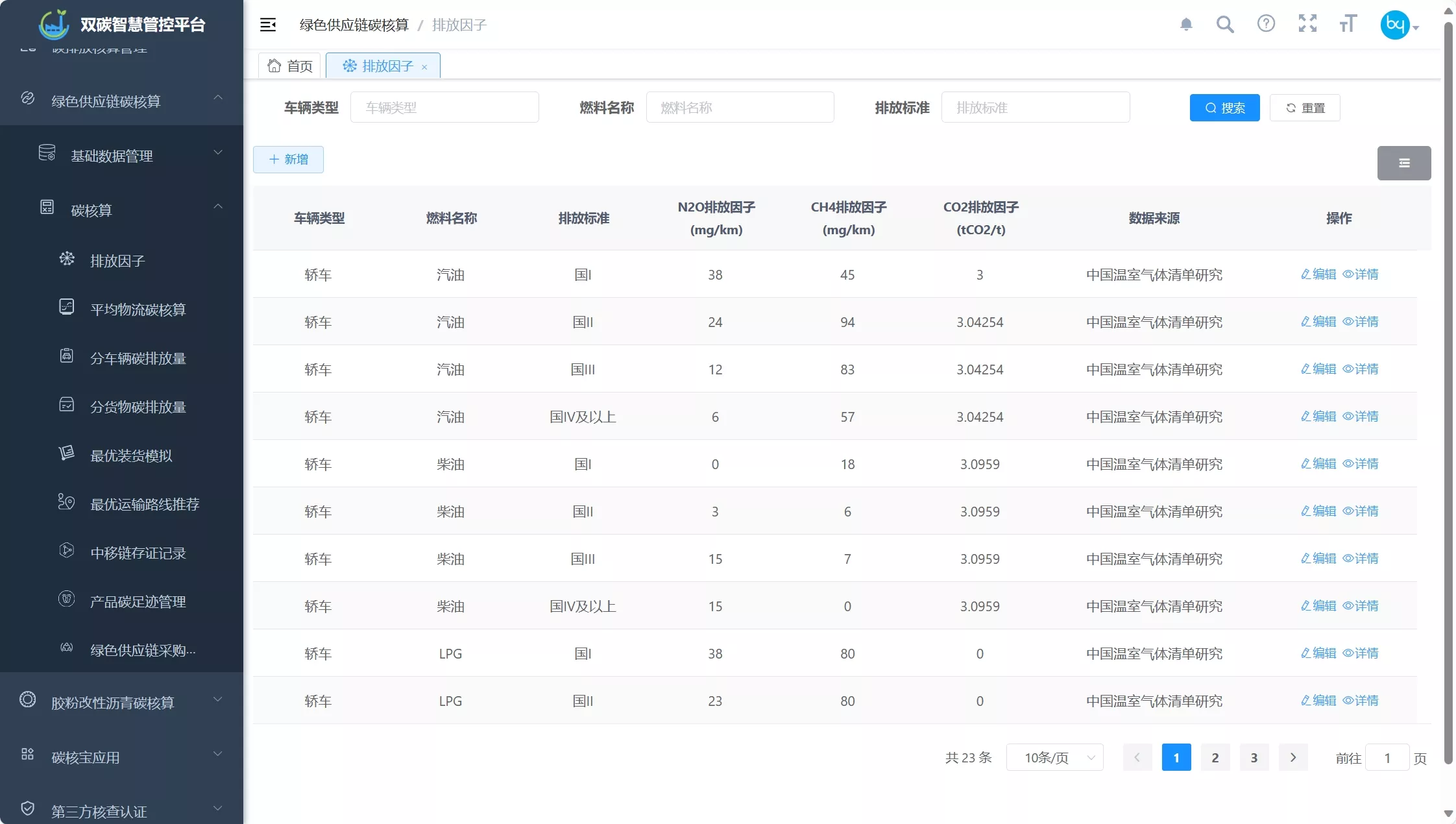Go to page 3
The height and width of the screenshot is (824, 1456).
pyautogui.click(x=1254, y=758)
